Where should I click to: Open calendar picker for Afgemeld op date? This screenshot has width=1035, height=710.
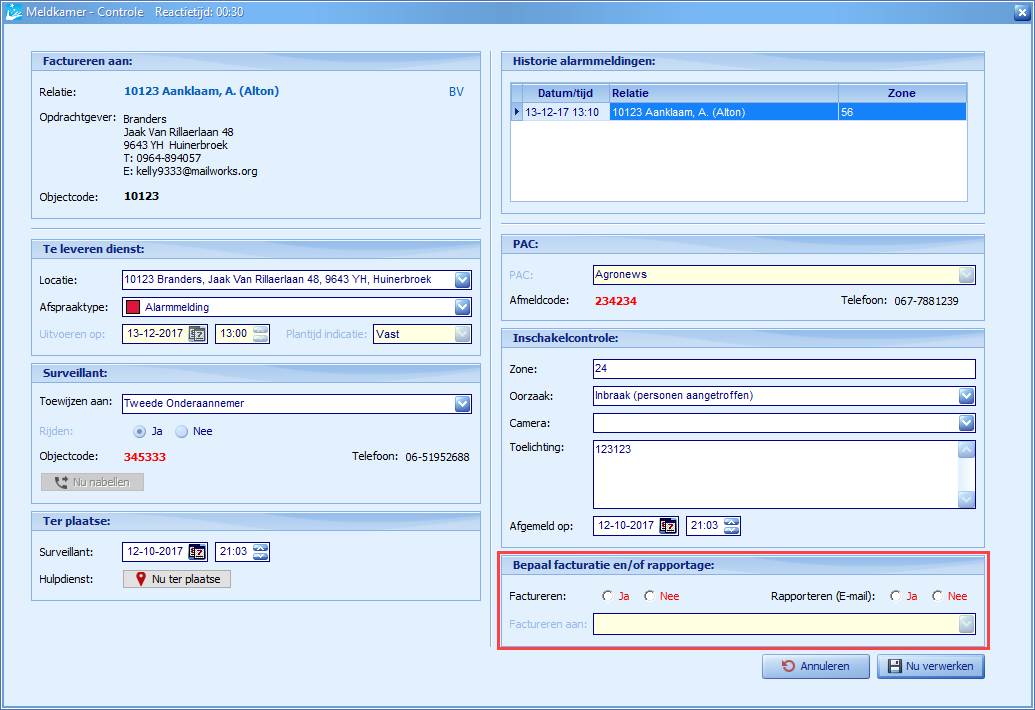click(668, 526)
